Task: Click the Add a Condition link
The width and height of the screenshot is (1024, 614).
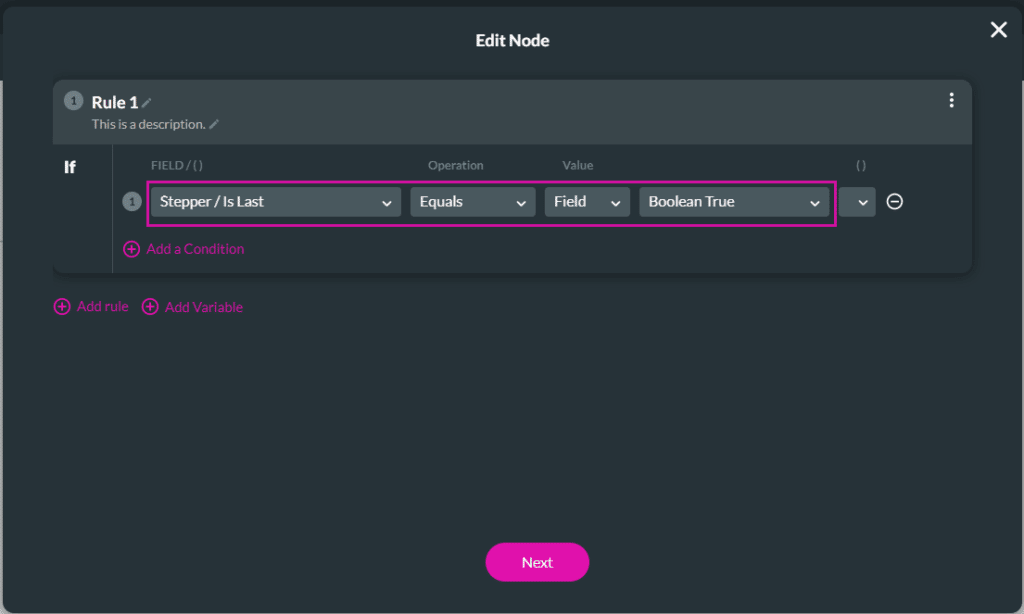Action: click(195, 249)
